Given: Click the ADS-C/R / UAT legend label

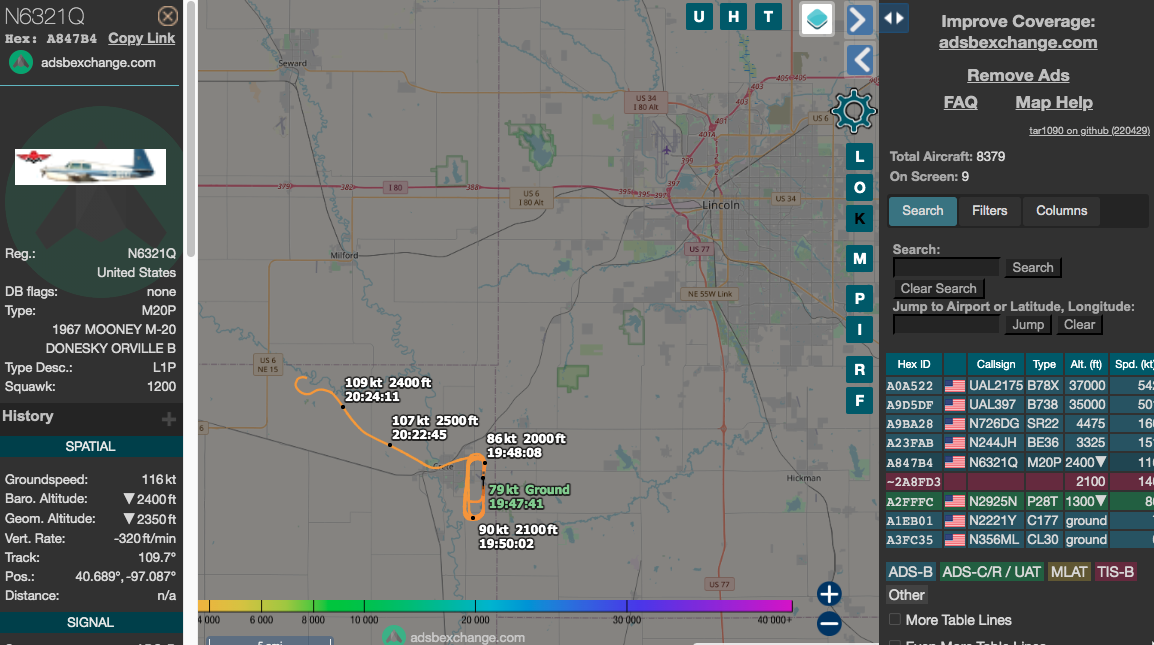Looking at the screenshot, I should click(991, 572).
